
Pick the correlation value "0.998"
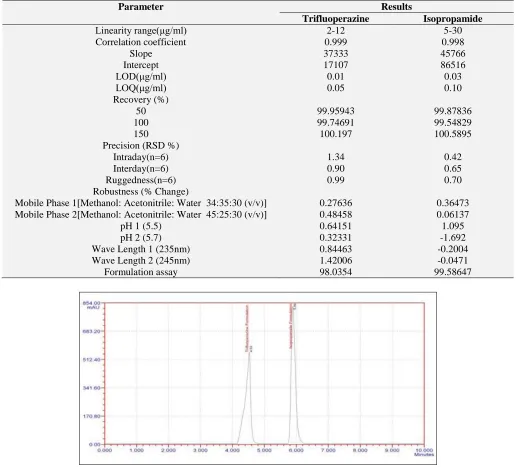(x=453, y=42)
